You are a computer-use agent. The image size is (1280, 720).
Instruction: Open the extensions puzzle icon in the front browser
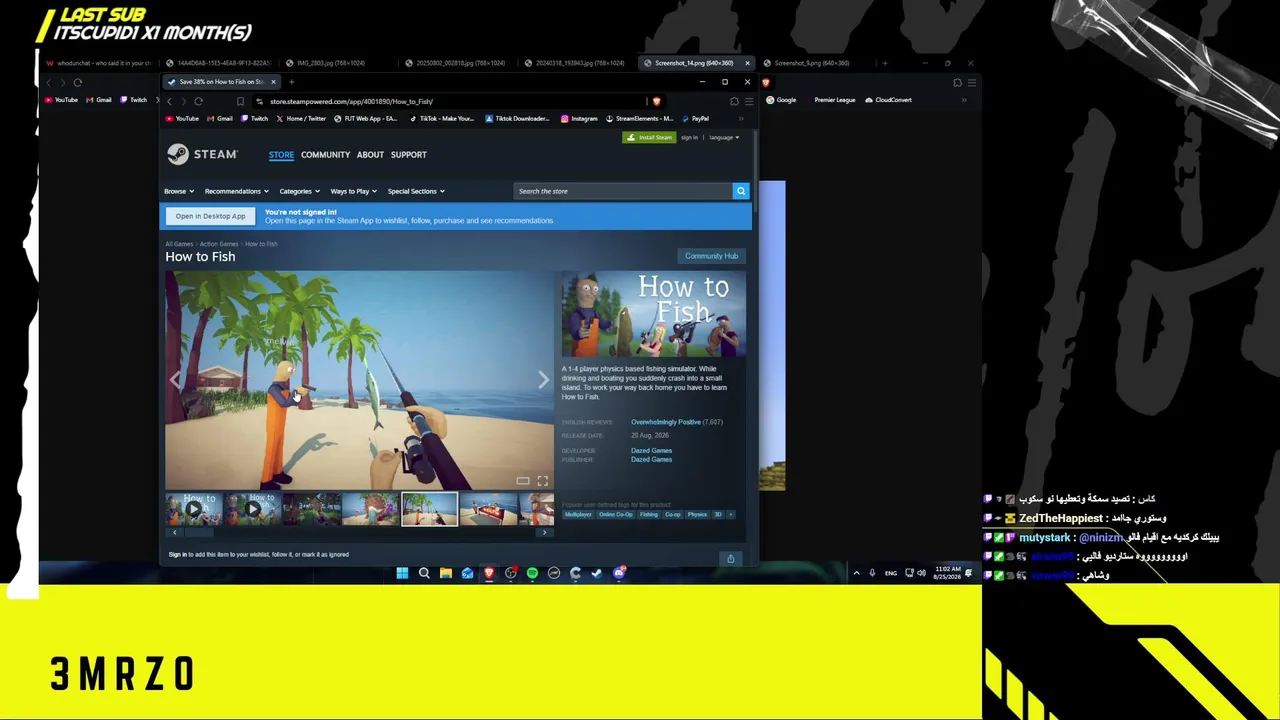734,101
